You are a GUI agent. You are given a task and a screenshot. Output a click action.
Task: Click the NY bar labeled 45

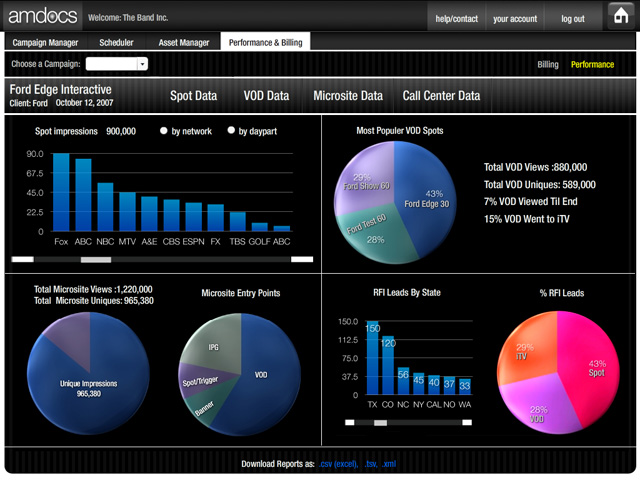coord(418,384)
